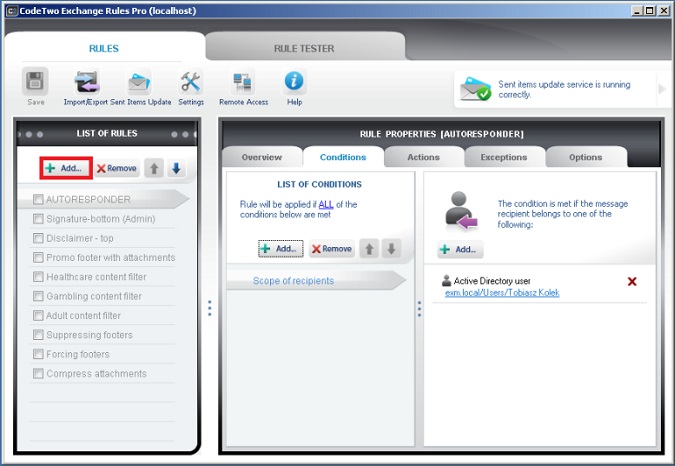This screenshot has width=675, height=466.
Task: Move selected rule down with blue arrow
Action: (x=176, y=168)
